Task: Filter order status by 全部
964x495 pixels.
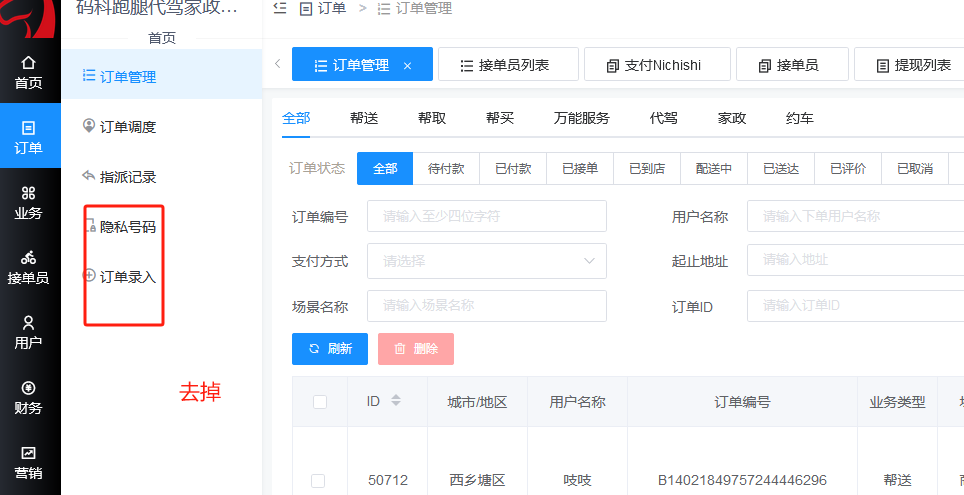Action: [385, 168]
